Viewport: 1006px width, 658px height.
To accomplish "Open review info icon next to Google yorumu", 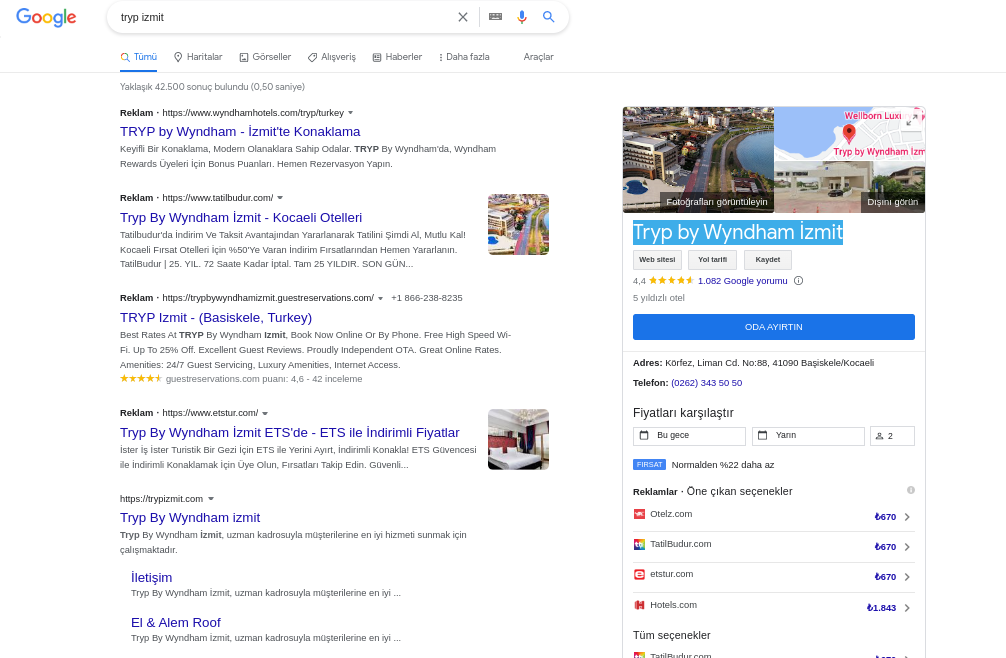I will (x=798, y=281).
